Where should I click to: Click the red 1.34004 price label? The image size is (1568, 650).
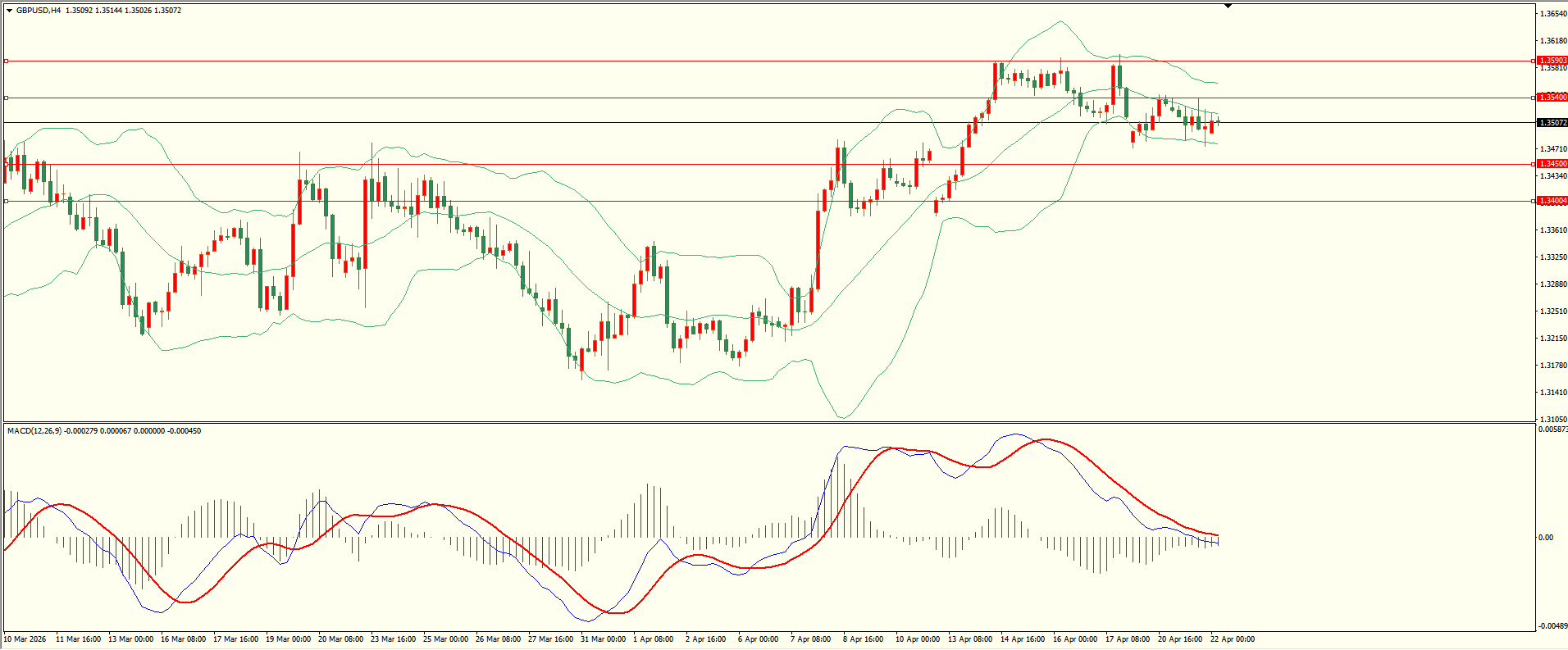coord(1552,201)
